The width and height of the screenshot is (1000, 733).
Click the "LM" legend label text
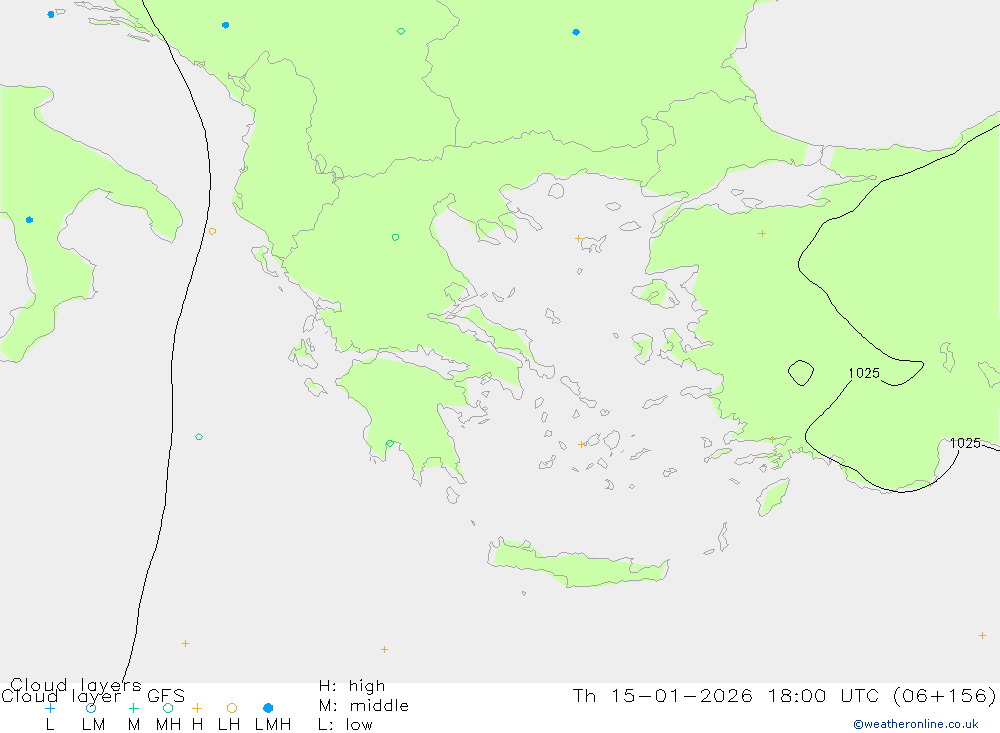point(93,725)
